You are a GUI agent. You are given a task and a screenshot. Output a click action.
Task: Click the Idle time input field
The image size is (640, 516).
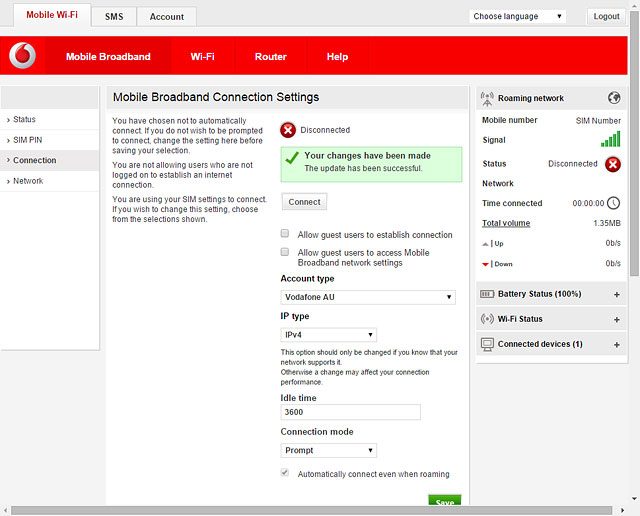point(350,412)
